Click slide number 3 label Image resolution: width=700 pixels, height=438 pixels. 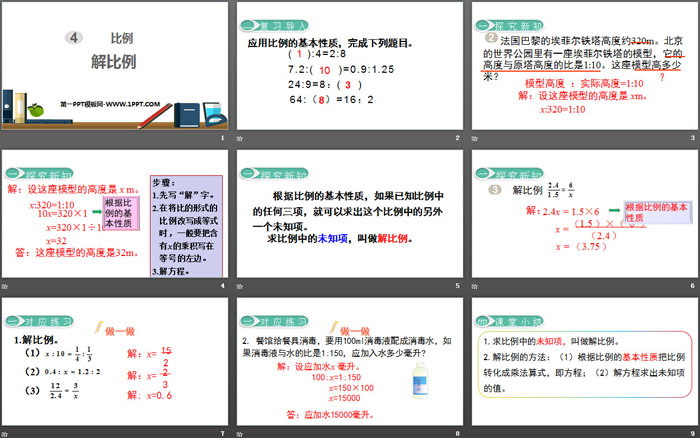pyautogui.click(x=693, y=138)
